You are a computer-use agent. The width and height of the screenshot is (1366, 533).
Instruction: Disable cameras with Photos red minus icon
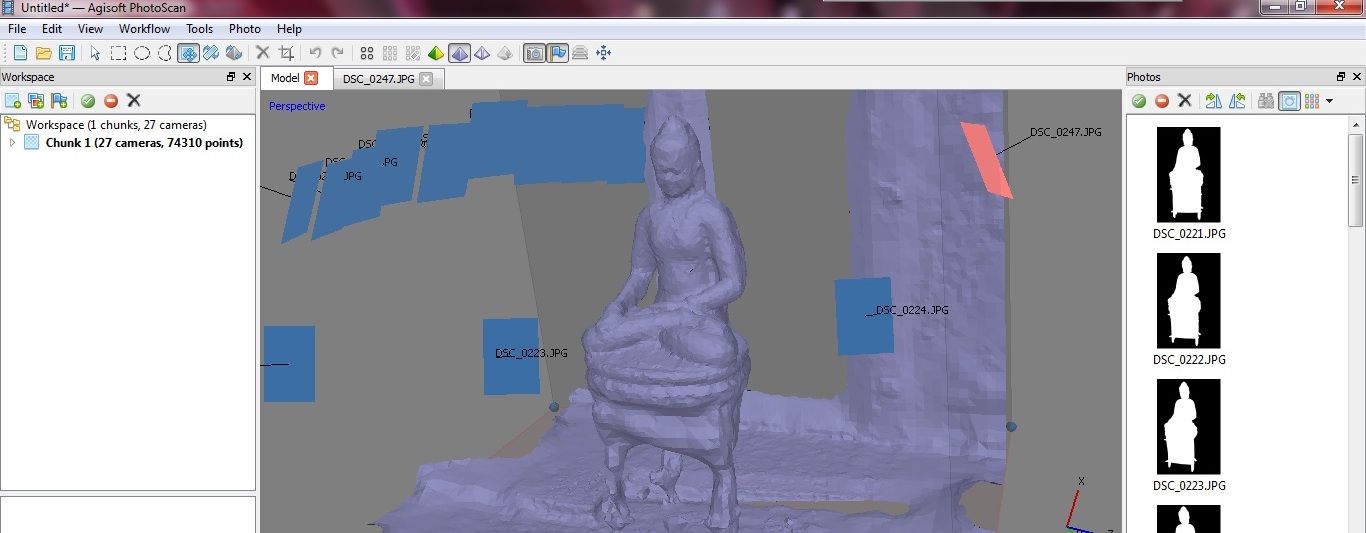click(1162, 101)
